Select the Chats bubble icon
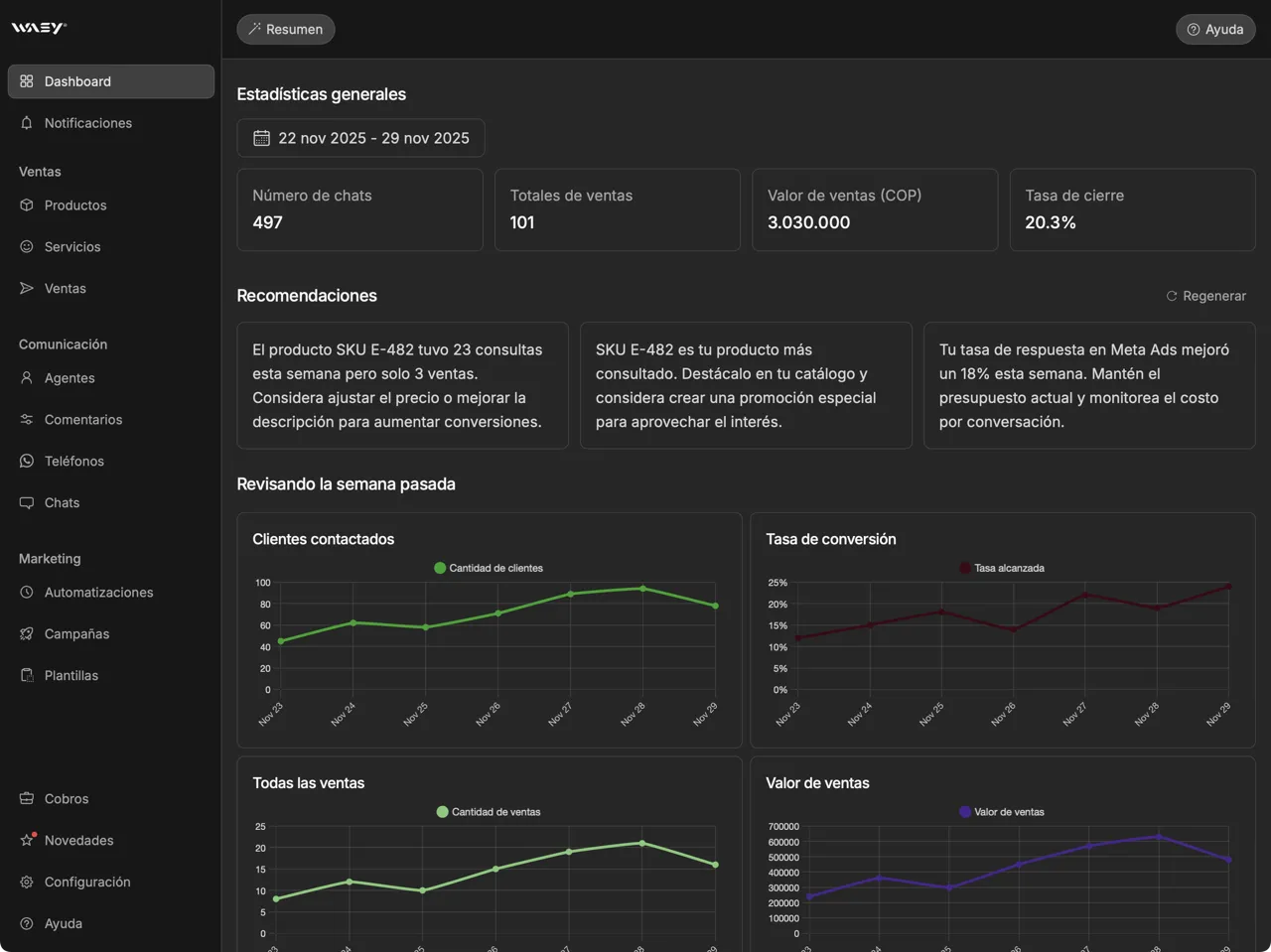Image resolution: width=1271 pixels, height=952 pixels. coord(26,502)
